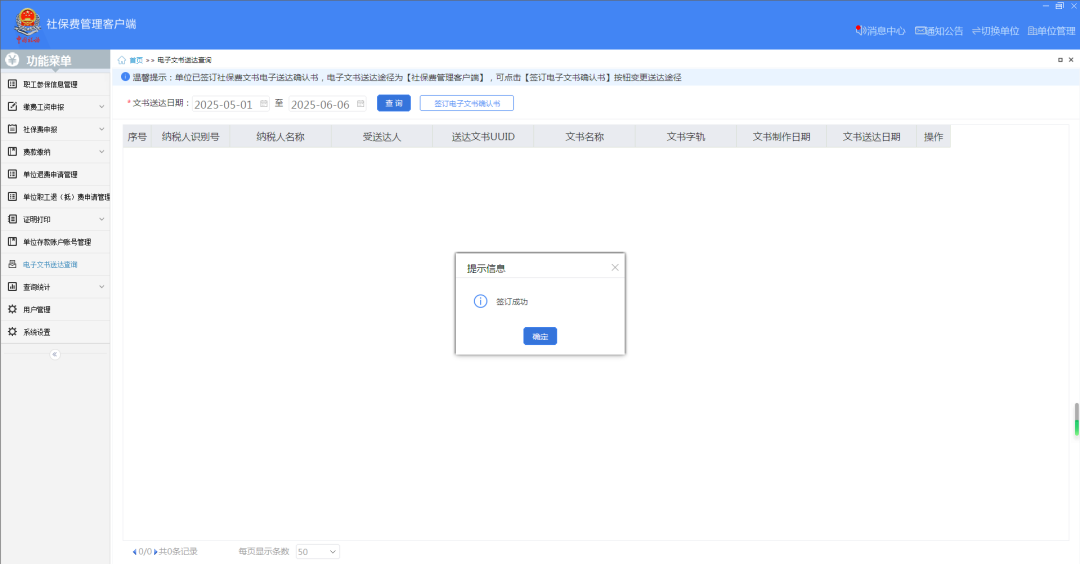The image size is (1080, 564).
Task: Open 用户管理 menu item
Action: coord(37,309)
